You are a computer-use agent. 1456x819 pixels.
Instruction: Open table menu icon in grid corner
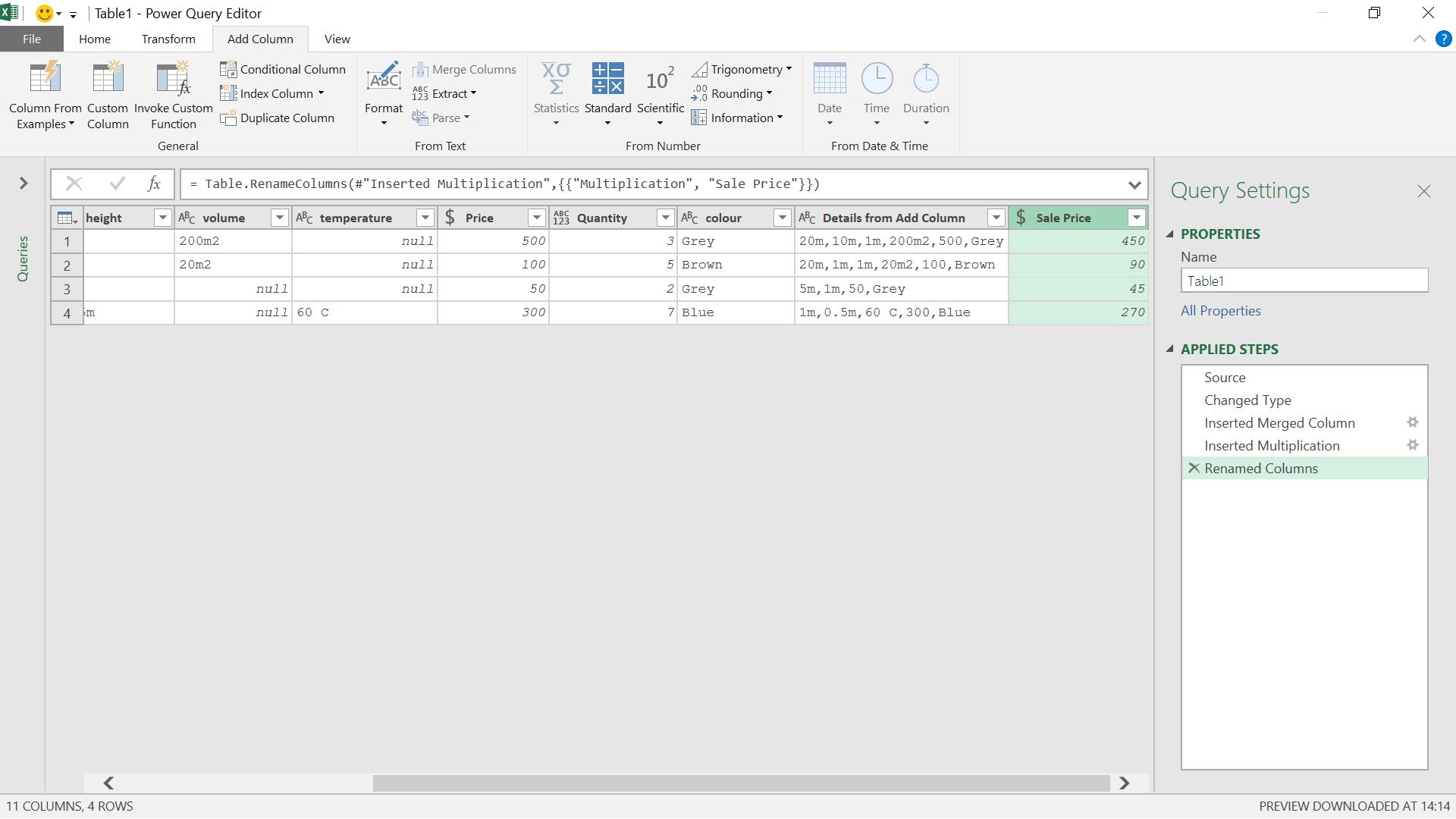click(67, 218)
